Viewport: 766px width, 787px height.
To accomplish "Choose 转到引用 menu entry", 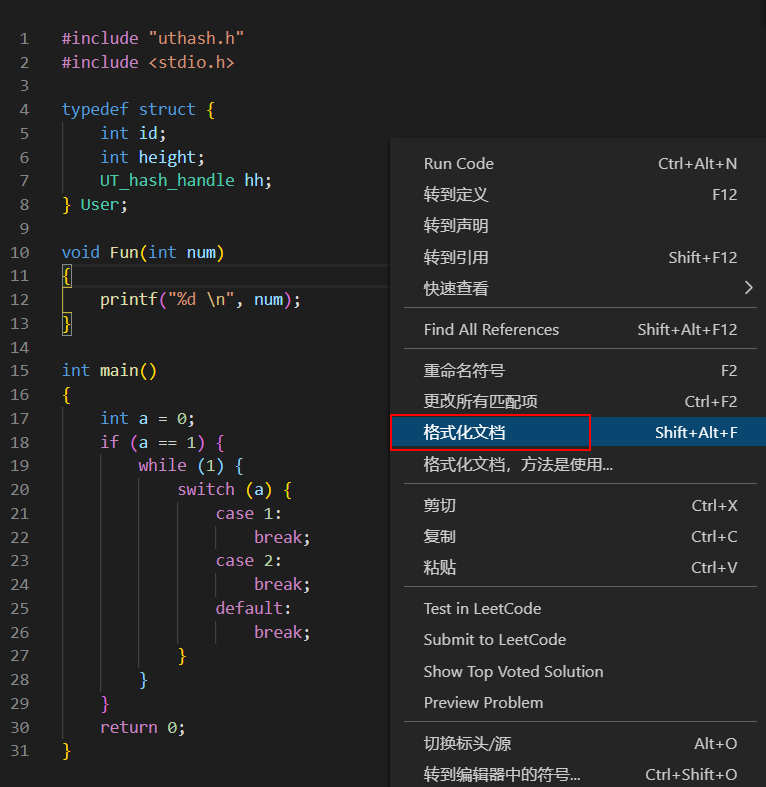I will (x=580, y=257).
